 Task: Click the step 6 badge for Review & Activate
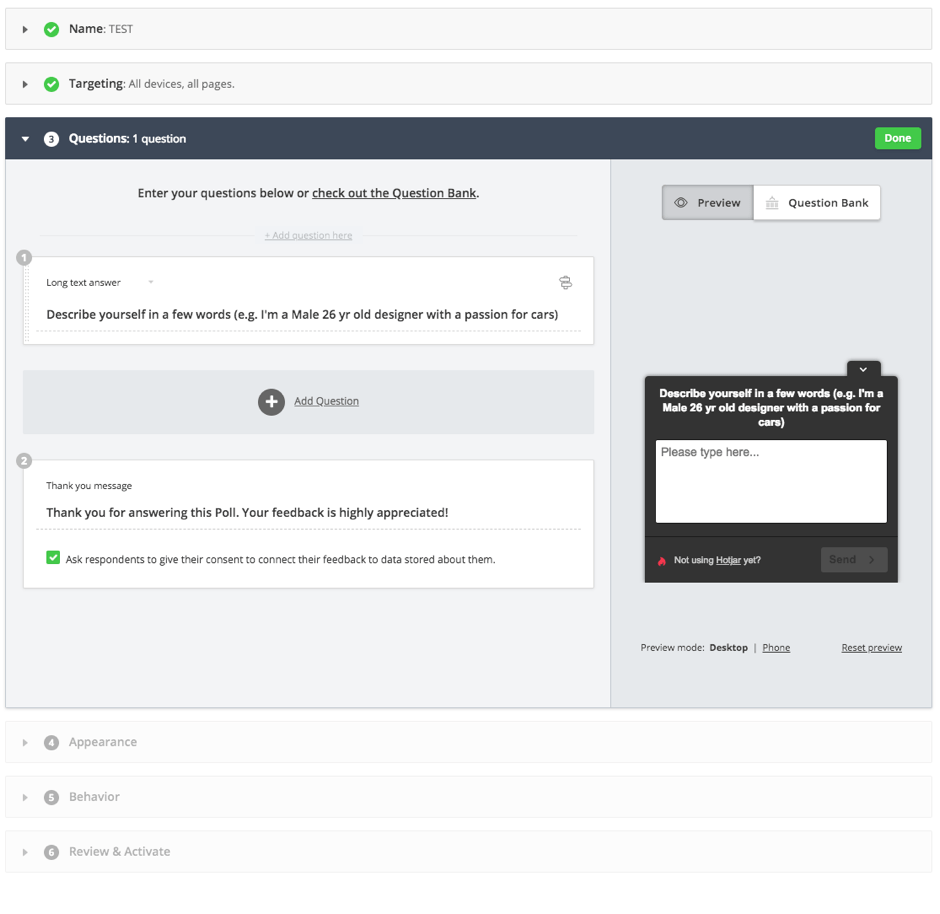coord(52,852)
